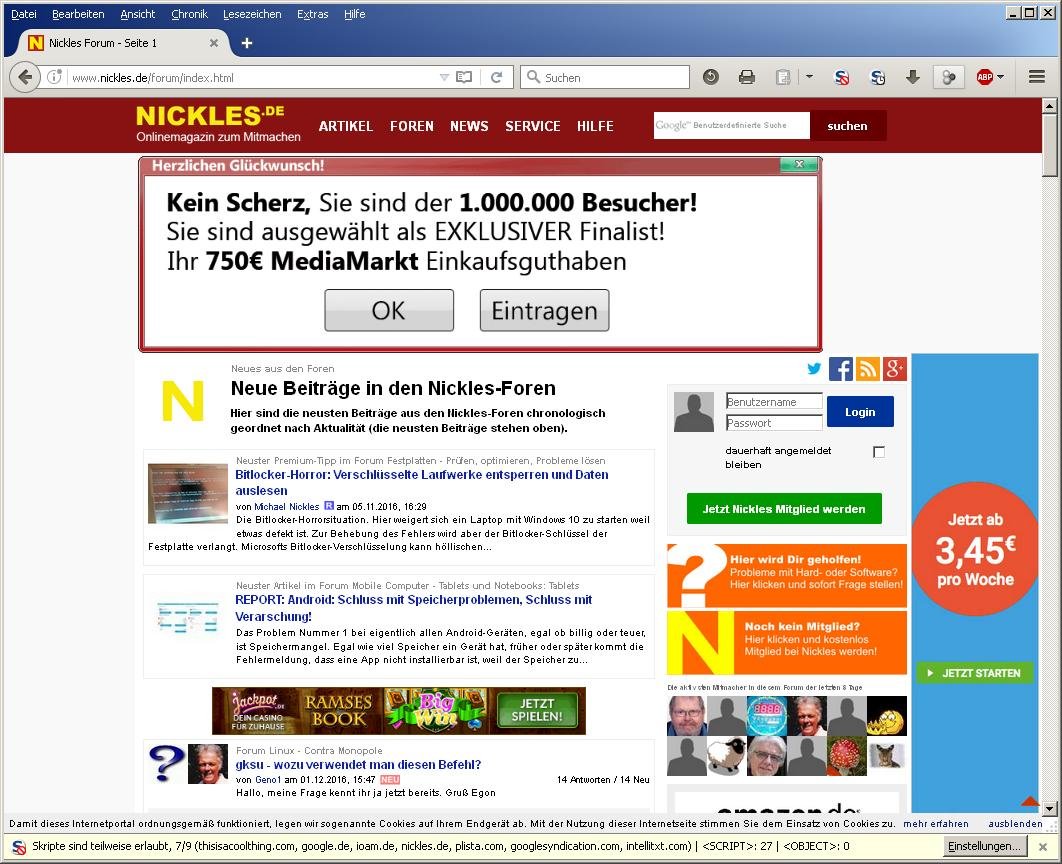Click the Passwort field
The image size is (1062, 864).
(774, 423)
